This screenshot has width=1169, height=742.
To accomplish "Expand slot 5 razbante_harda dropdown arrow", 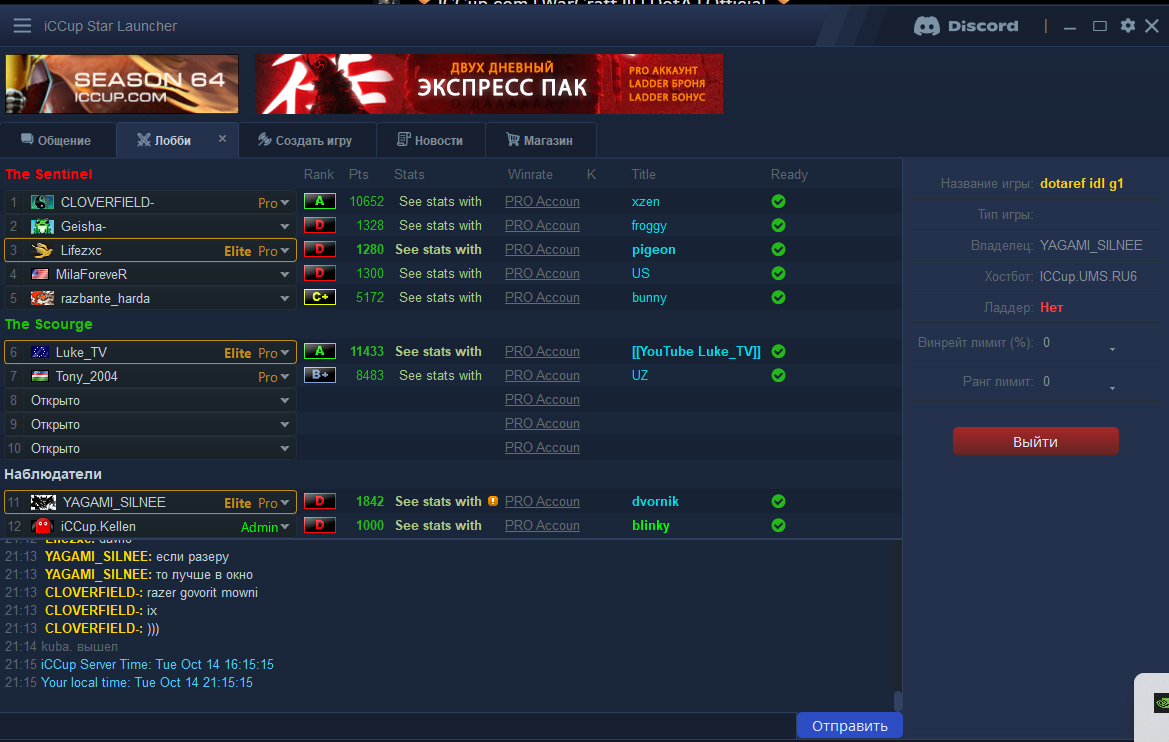I will coord(285,298).
